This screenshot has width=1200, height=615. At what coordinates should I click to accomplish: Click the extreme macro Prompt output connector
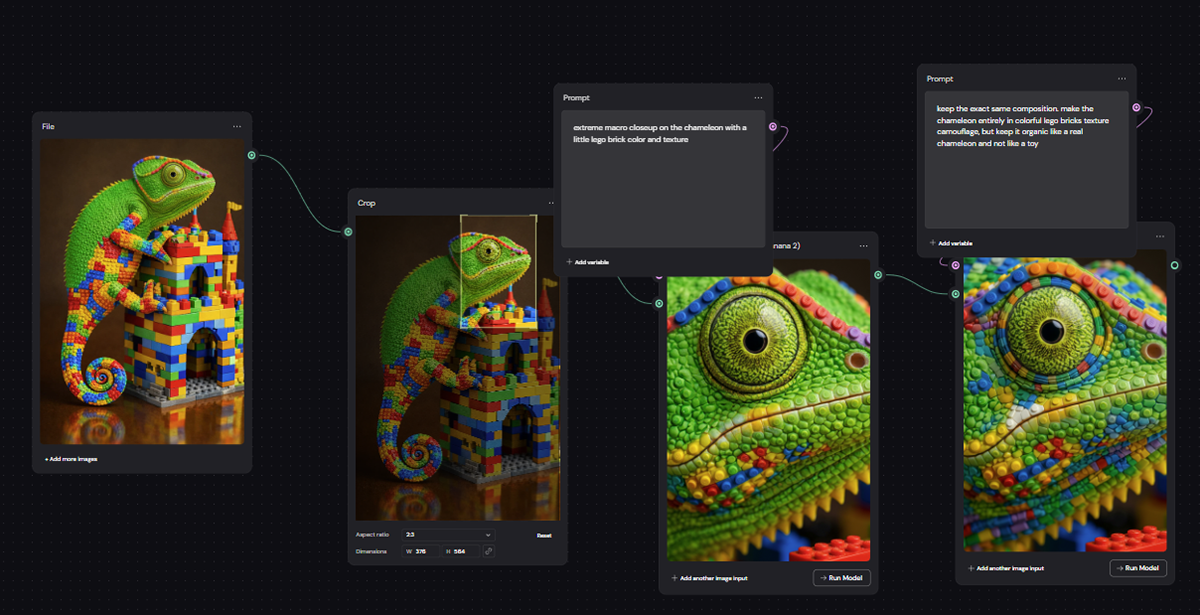pos(773,127)
